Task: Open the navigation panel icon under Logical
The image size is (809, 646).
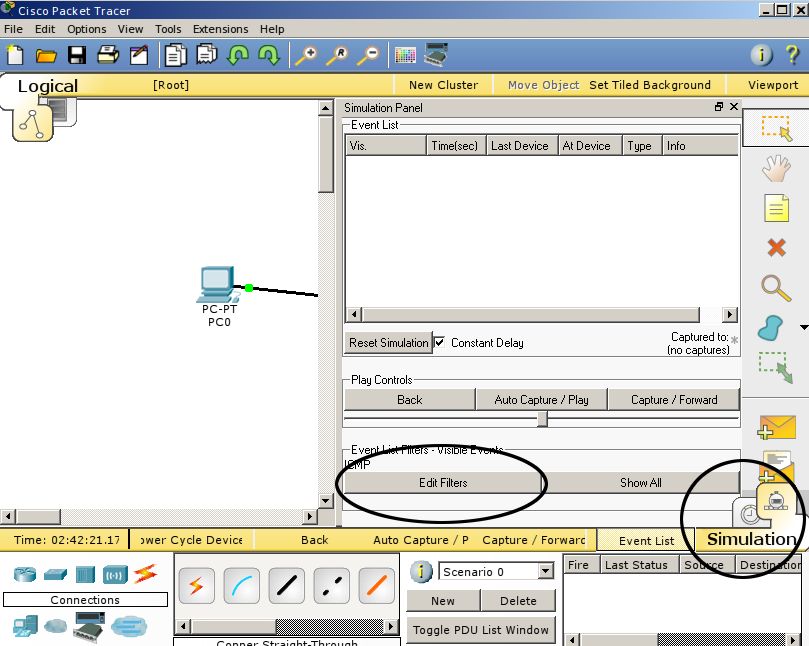Action: click(x=33, y=123)
